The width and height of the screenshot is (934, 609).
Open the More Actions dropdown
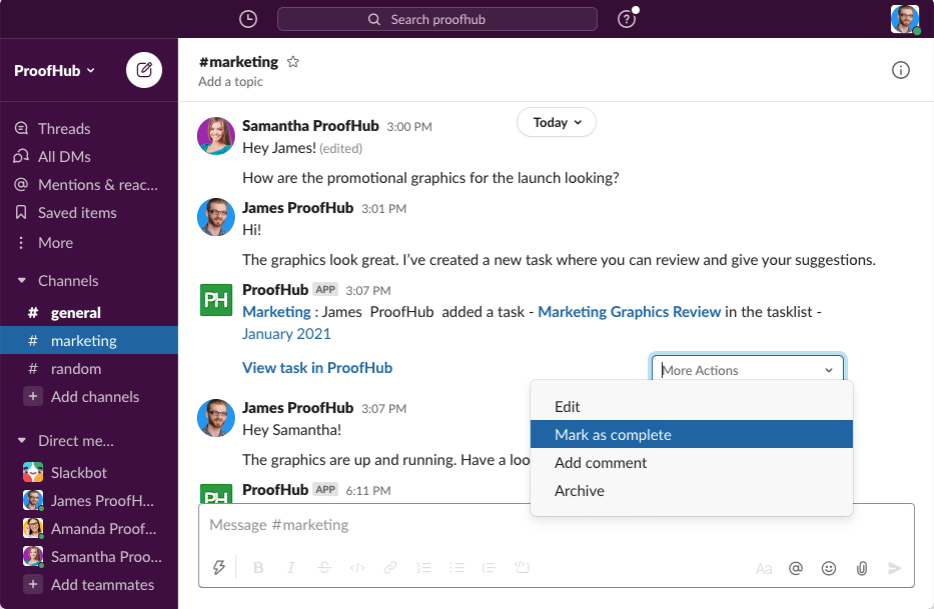coord(748,369)
